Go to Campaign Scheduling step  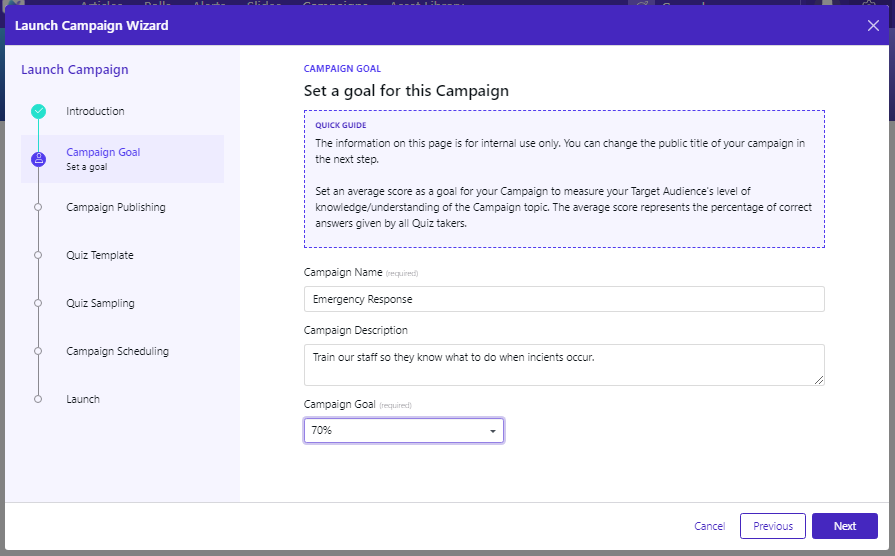[118, 351]
